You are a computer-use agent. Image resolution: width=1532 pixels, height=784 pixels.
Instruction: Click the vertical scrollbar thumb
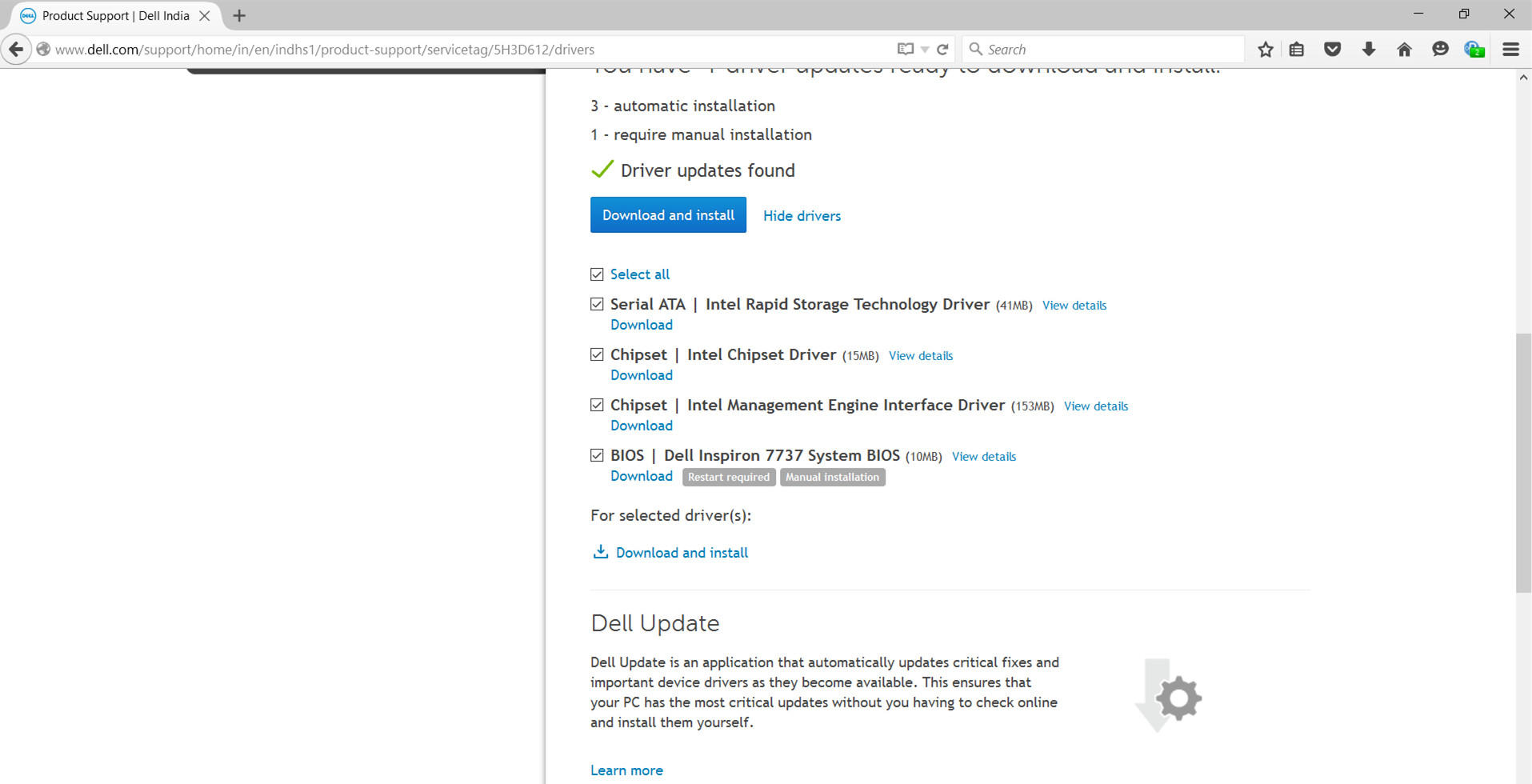(1523, 462)
